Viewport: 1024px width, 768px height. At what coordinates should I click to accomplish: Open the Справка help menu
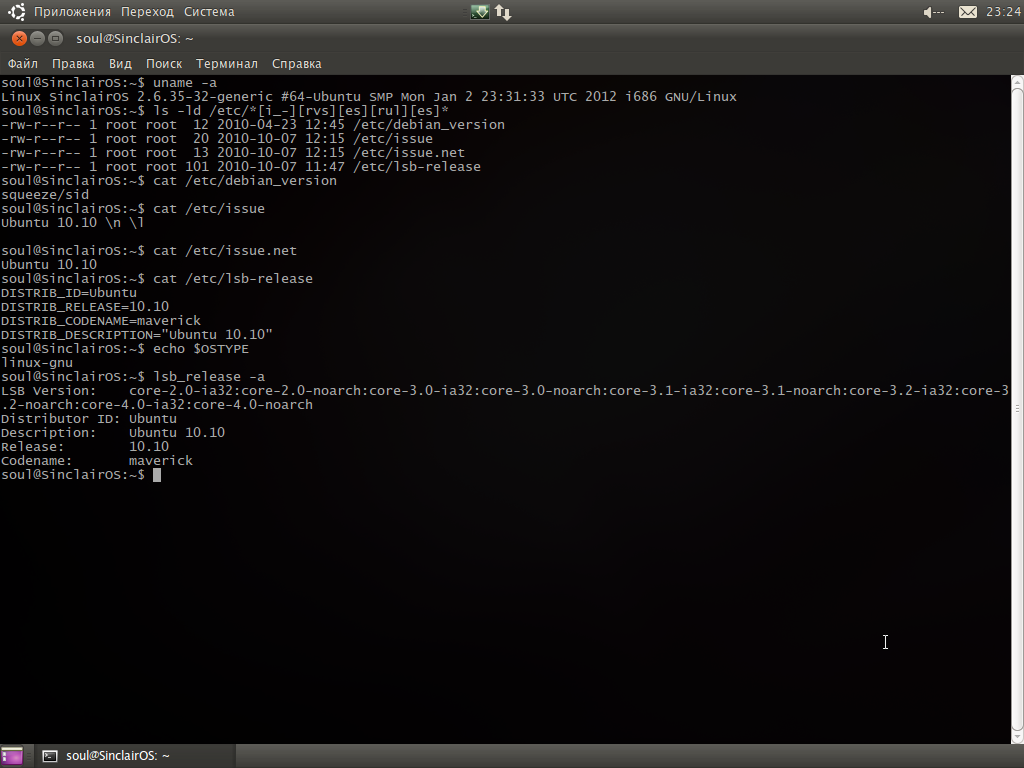tap(296, 63)
